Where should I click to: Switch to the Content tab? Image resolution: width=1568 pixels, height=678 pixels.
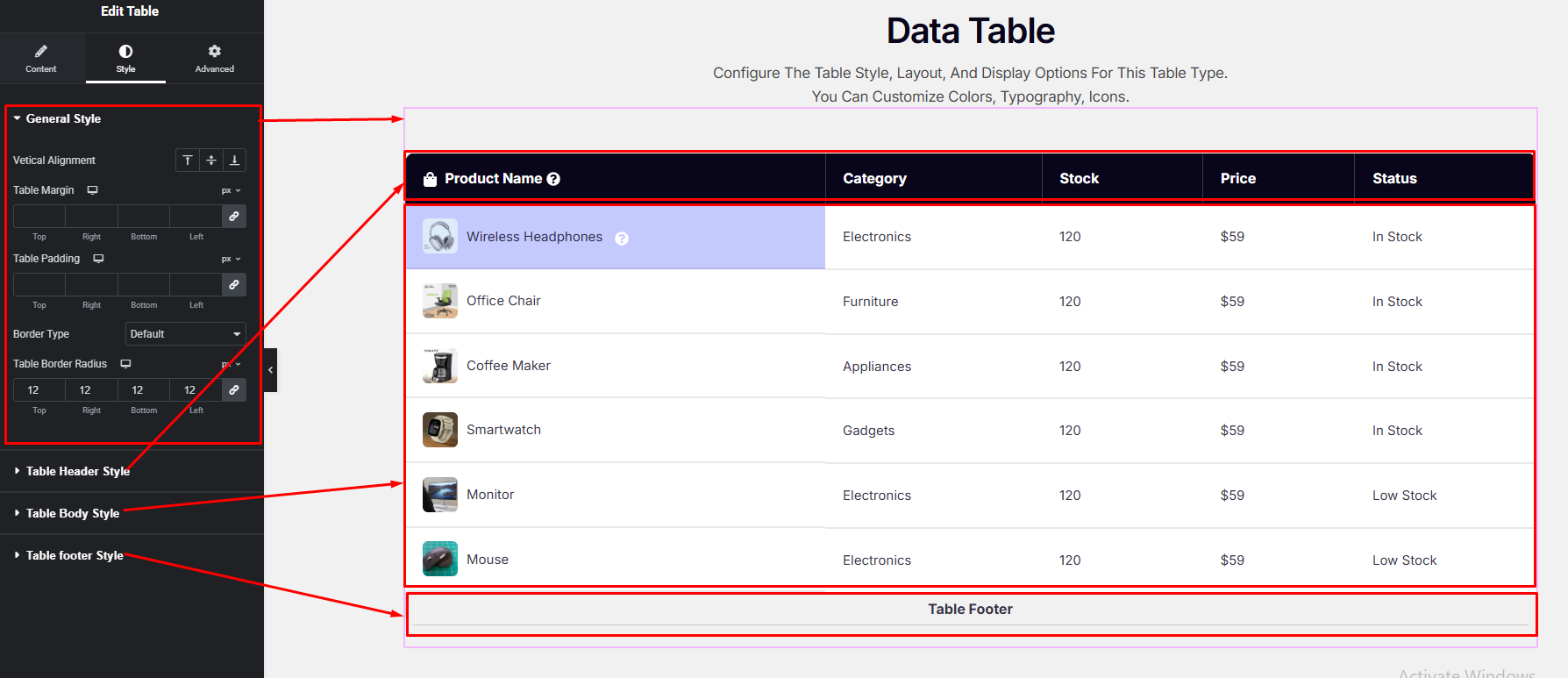tap(41, 59)
